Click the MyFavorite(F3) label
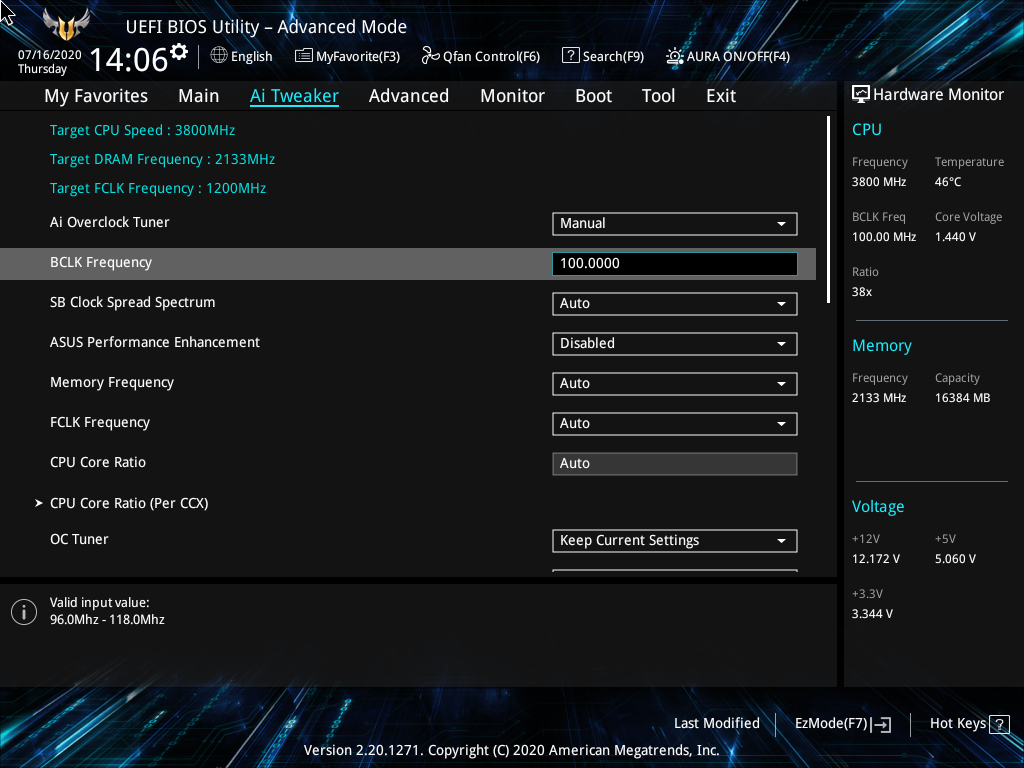 coord(358,57)
